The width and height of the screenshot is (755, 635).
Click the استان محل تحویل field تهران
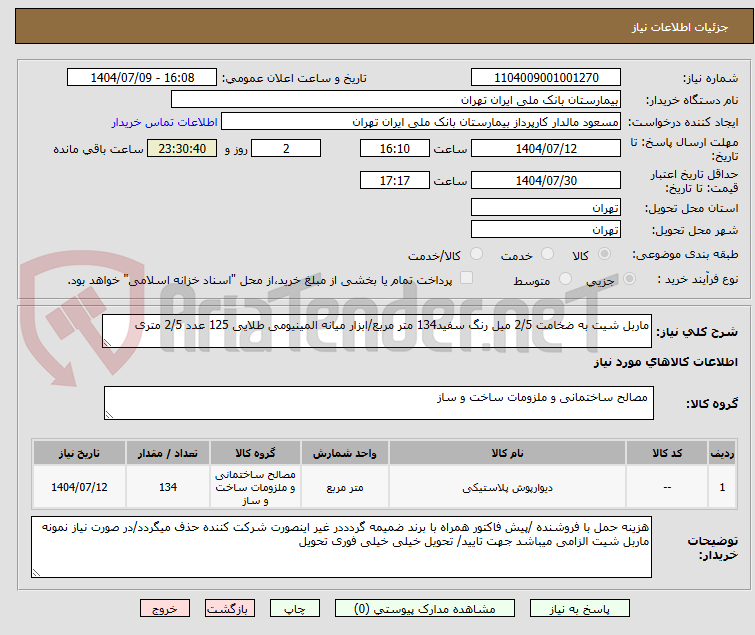point(546,207)
